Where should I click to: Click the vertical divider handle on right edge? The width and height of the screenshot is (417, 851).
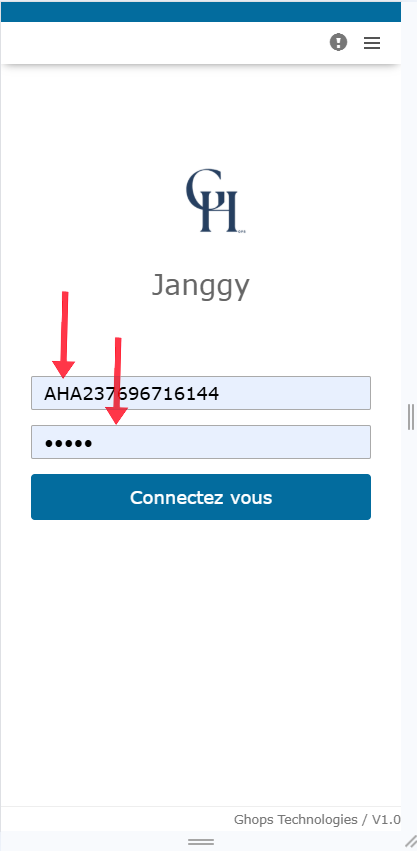pyautogui.click(x=411, y=417)
